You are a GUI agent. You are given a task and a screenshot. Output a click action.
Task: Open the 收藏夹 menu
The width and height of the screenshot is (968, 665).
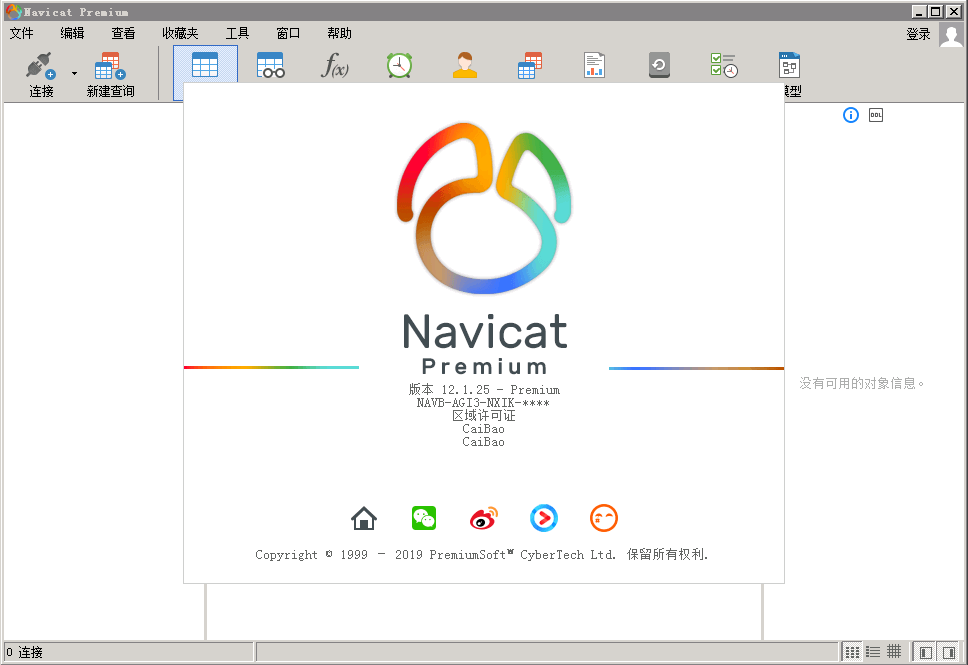[x=180, y=33]
